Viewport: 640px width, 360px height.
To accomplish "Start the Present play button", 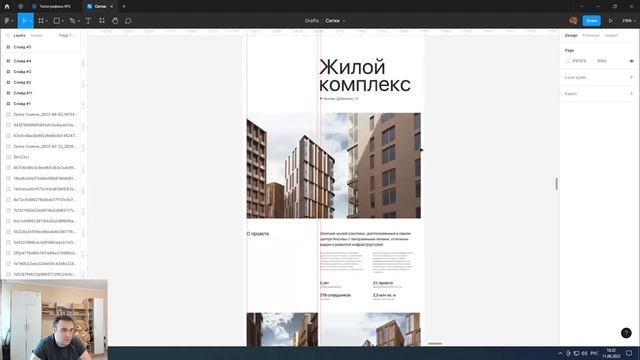I will [611, 20].
